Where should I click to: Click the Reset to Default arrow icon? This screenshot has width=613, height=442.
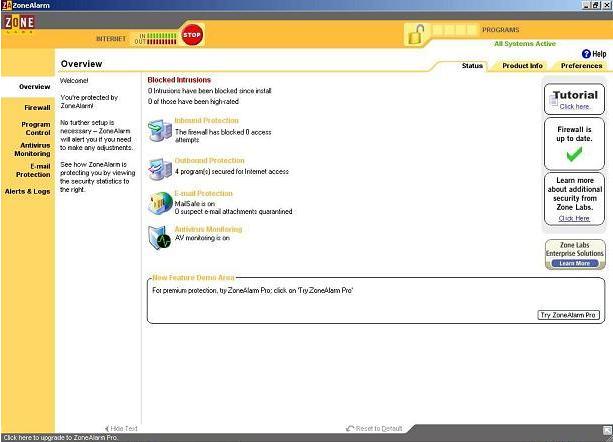pyautogui.click(x=350, y=429)
